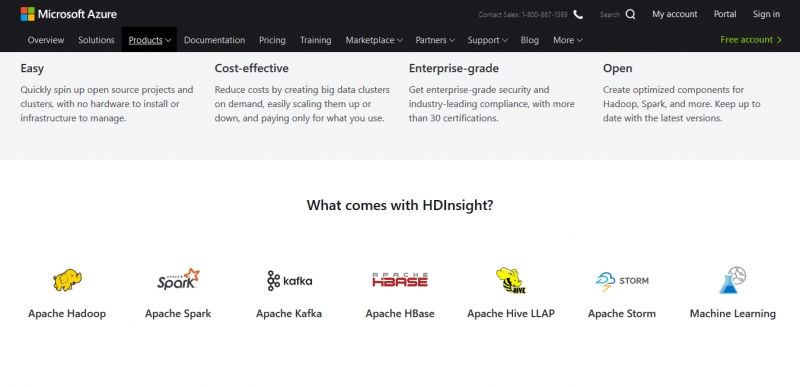Expand the Support dropdown menu
Viewport: 800px width, 387px height.
[487, 40]
